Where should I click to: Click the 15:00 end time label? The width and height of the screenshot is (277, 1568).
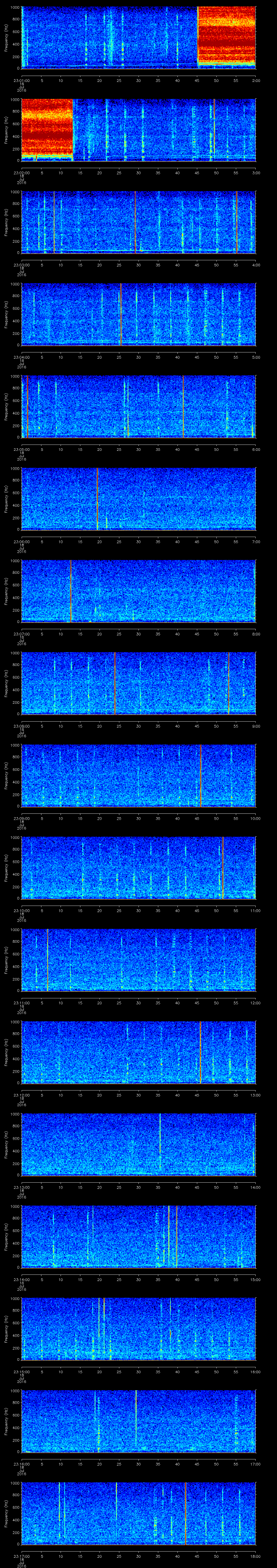coord(256,1280)
